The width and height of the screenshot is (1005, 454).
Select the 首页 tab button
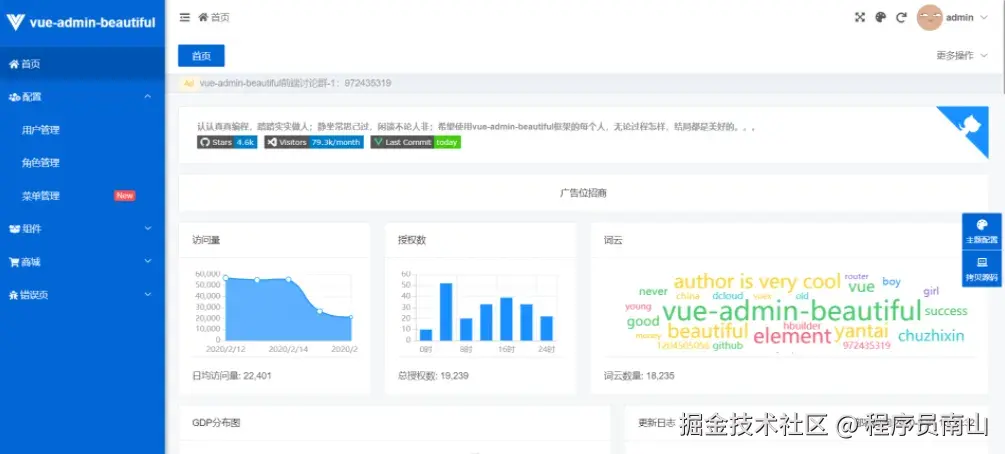(x=201, y=56)
